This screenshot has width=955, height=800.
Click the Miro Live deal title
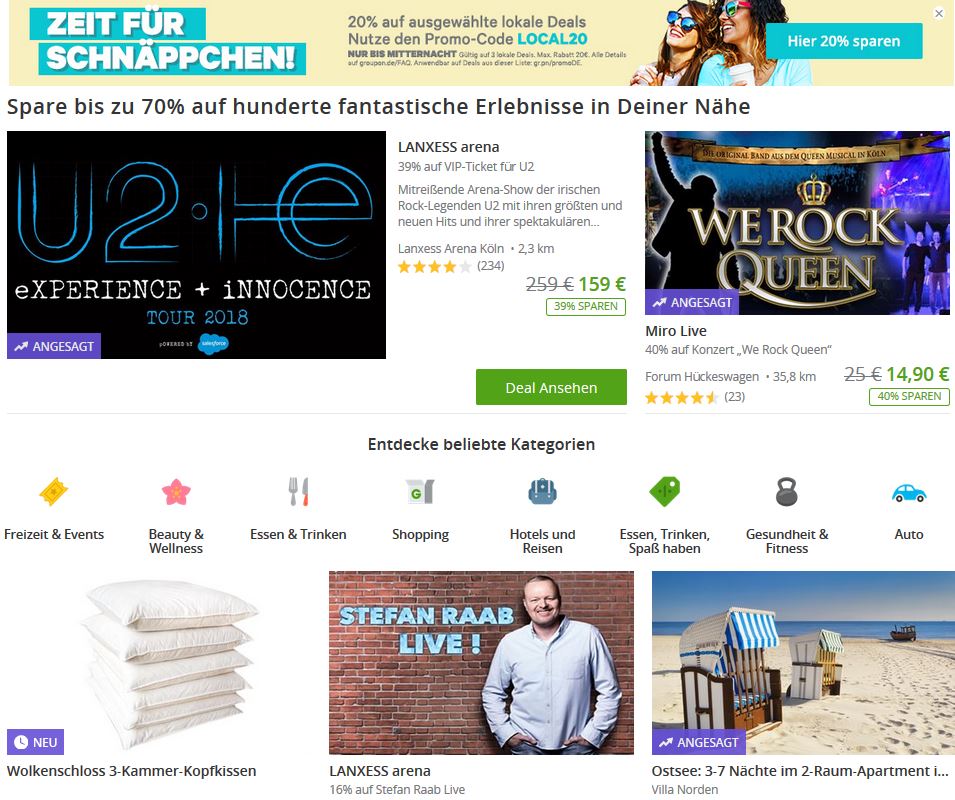click(x=676, y=331)
